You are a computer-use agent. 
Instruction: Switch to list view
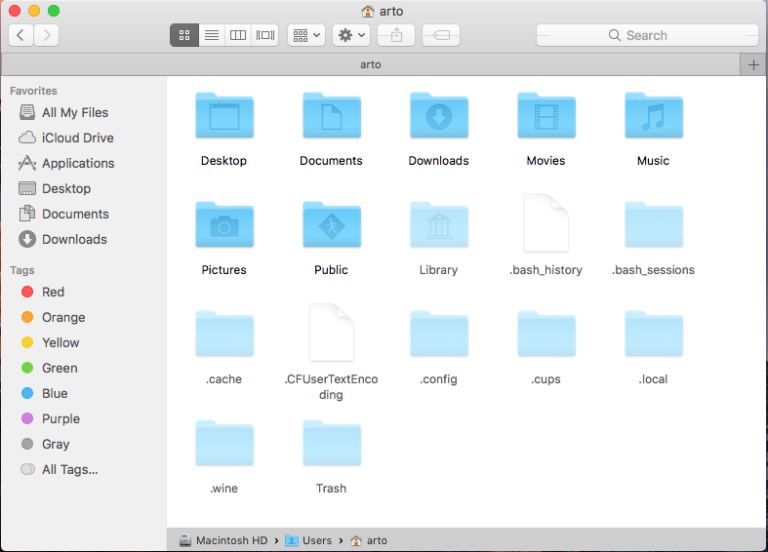pyautogui.click(x=212, y=35)
